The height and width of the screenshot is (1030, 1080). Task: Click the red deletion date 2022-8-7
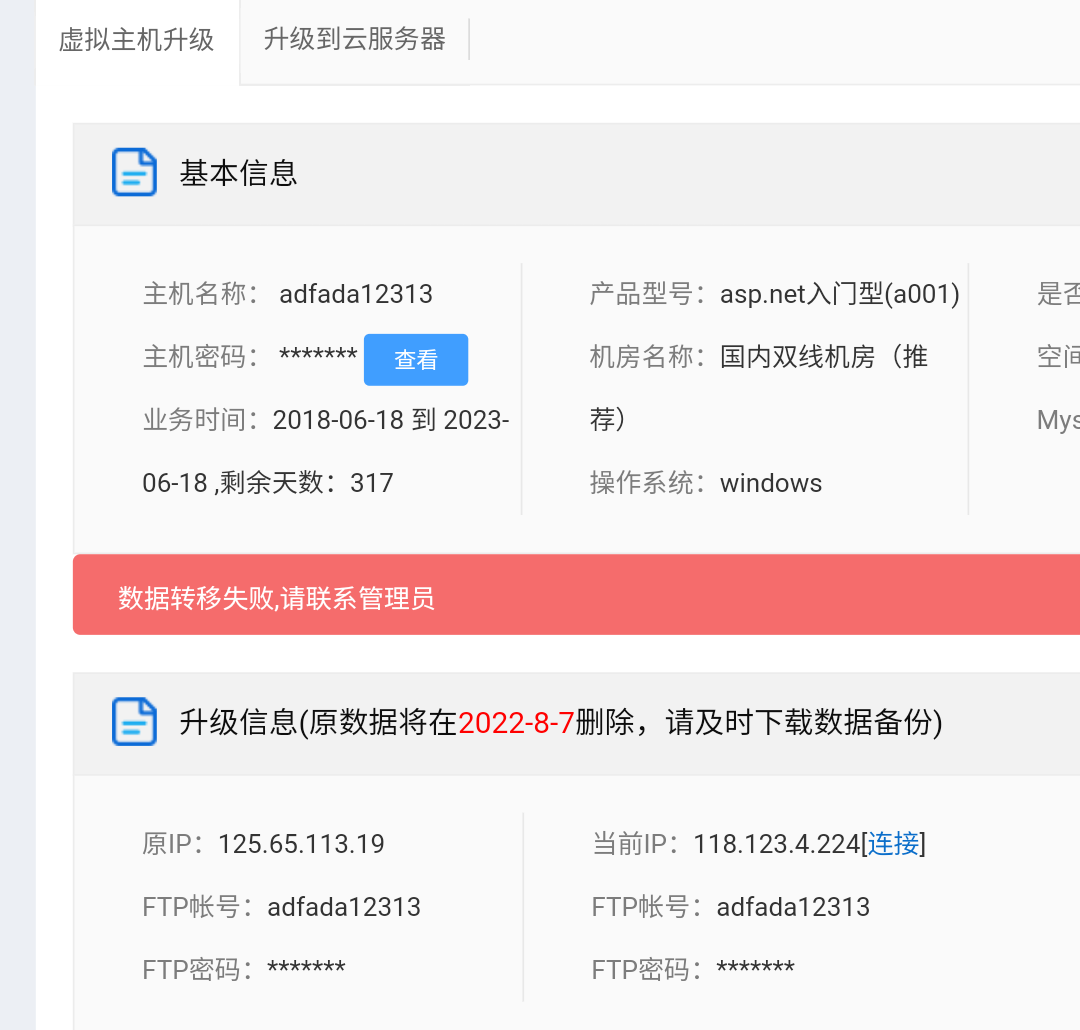click(516, 723)
